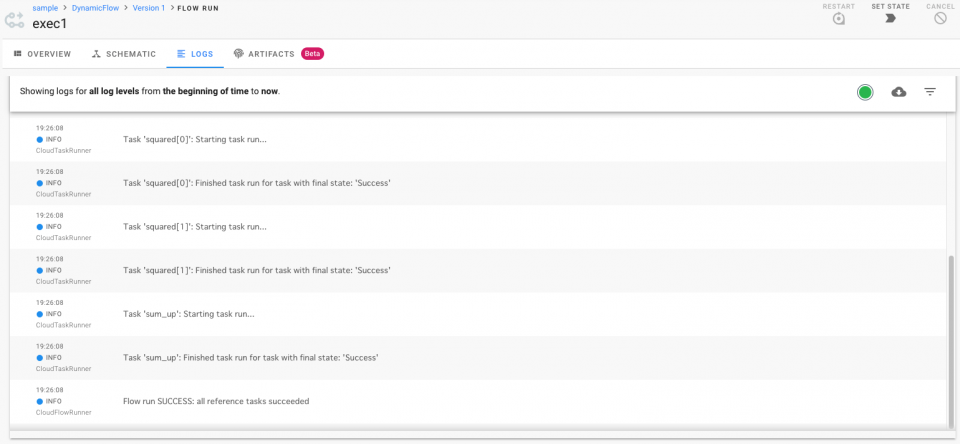This screenshot has height=444, width=960.
Task: Click the Set State icon
Action: pos(890,19)
